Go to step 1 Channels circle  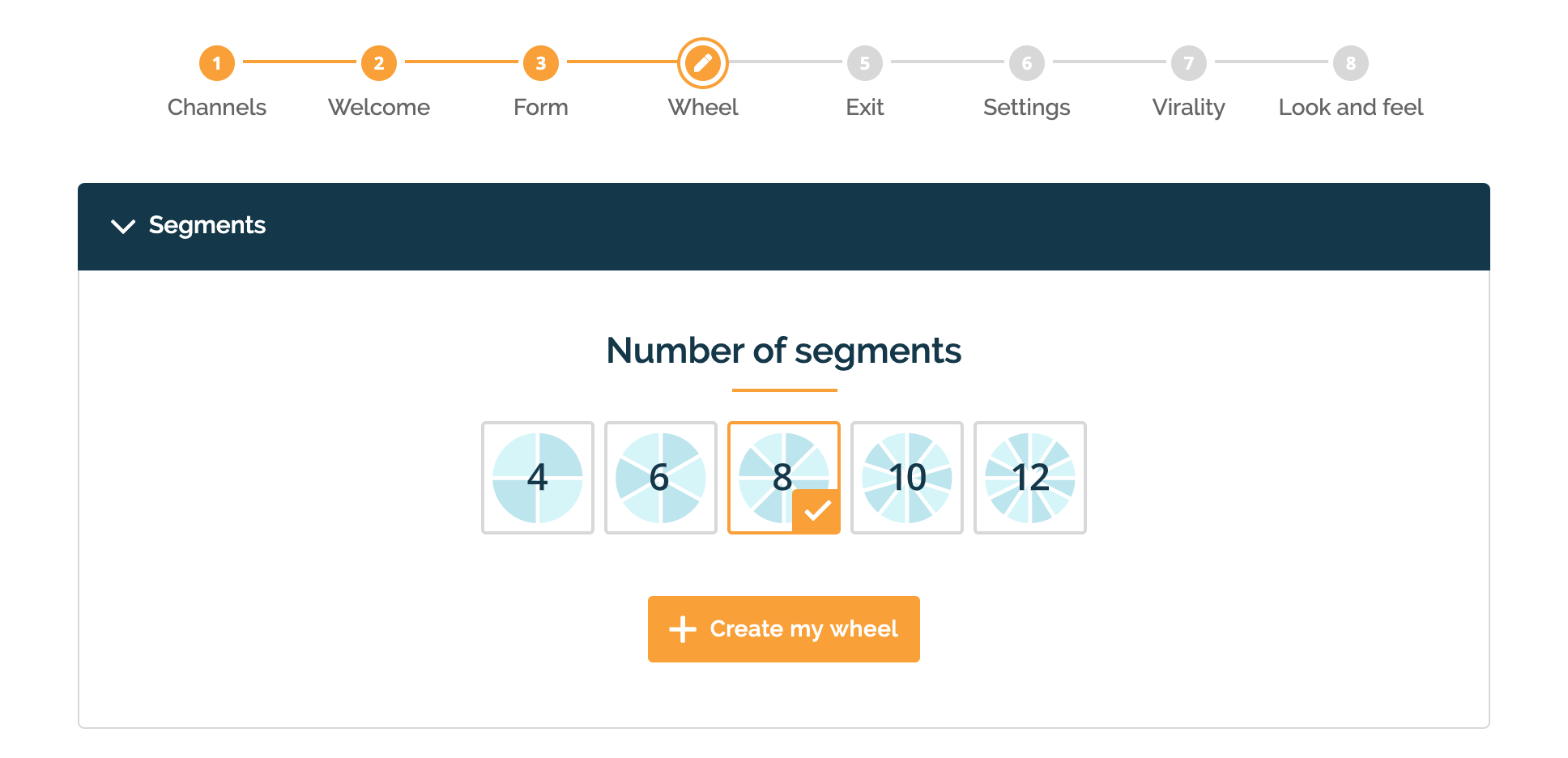pos(217,63)
